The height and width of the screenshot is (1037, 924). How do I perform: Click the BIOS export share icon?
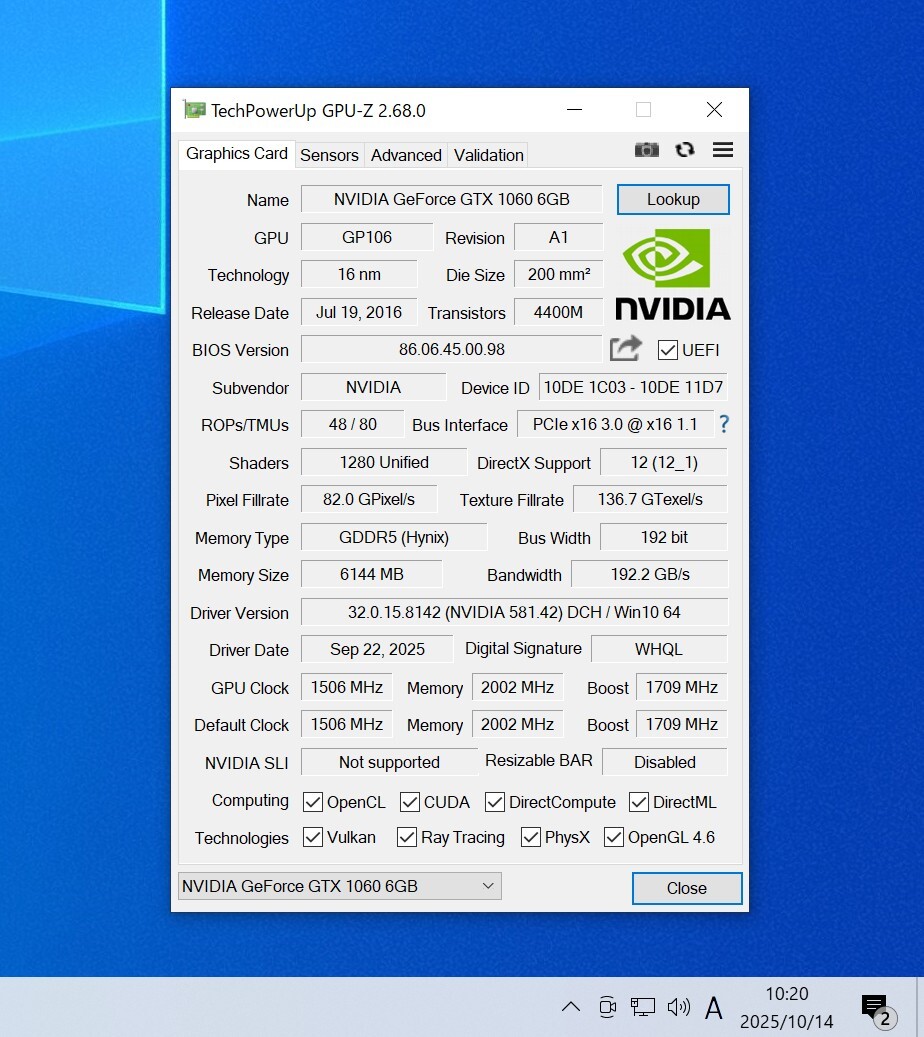626,349
